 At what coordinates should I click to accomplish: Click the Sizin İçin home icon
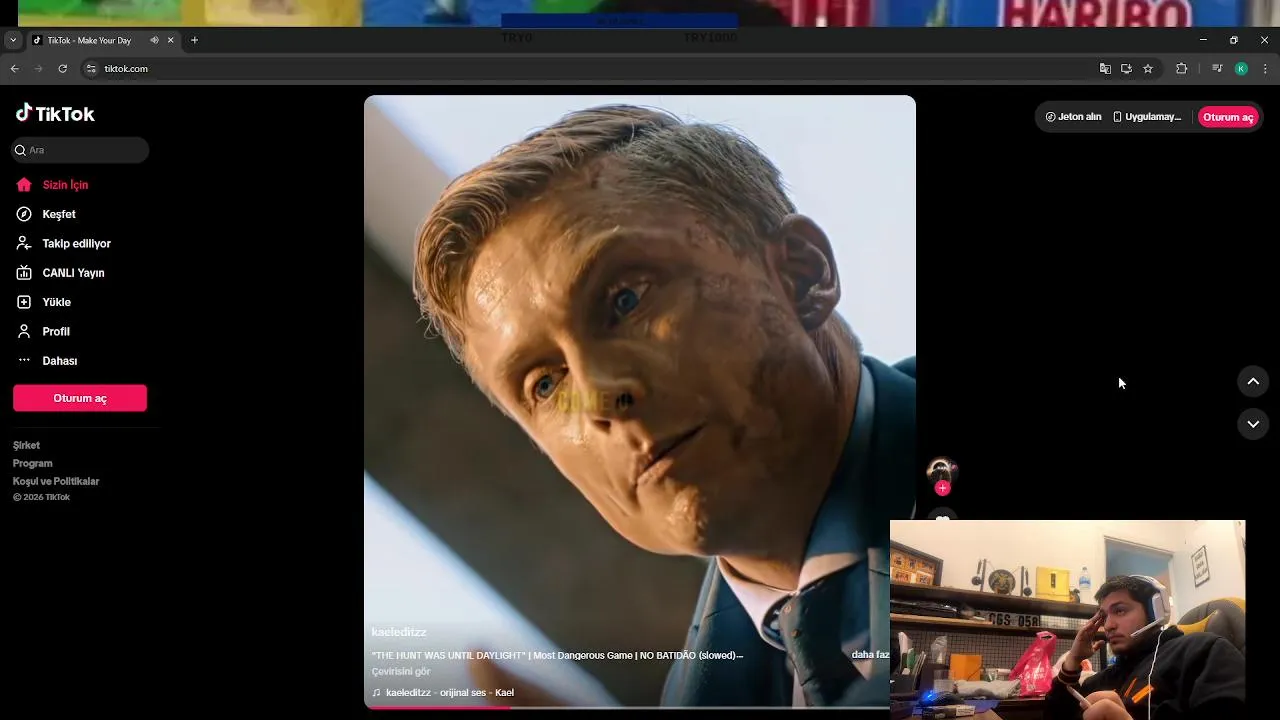pos(24,185)
